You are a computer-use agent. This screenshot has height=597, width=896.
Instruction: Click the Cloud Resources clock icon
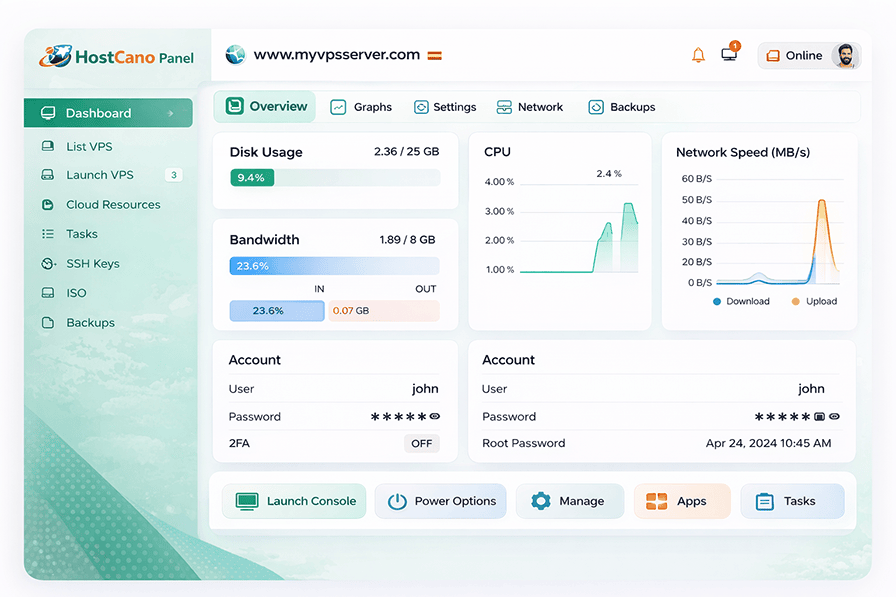pos(48,204)
